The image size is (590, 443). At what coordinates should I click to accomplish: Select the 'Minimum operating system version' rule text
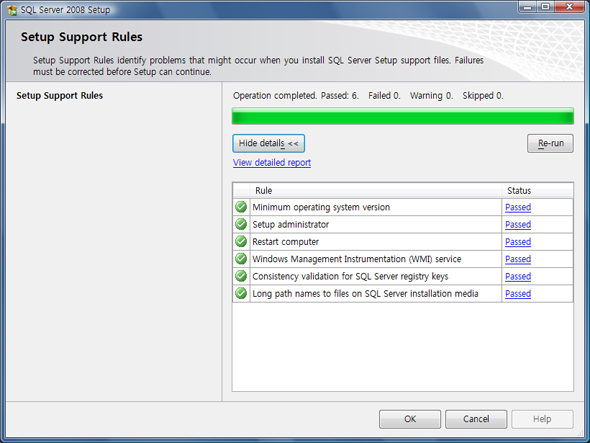point(321,207)
